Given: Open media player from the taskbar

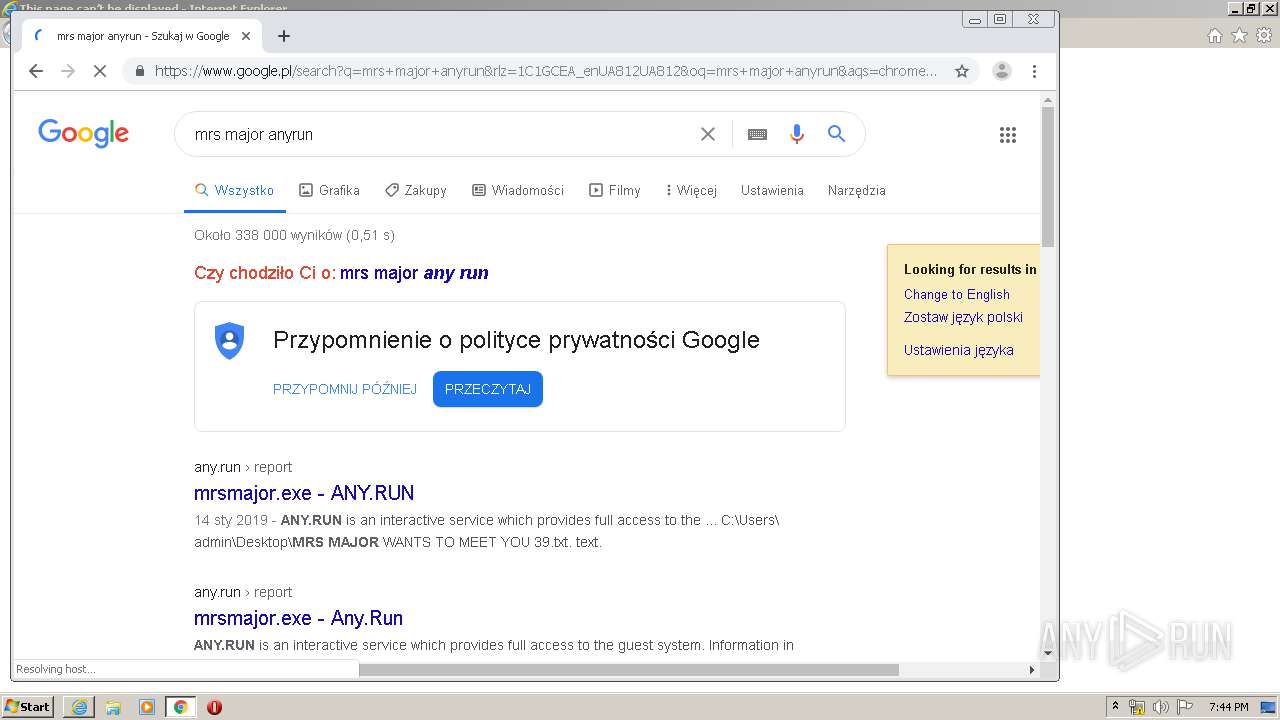Looking at the screenshot, I should [147, 707].
